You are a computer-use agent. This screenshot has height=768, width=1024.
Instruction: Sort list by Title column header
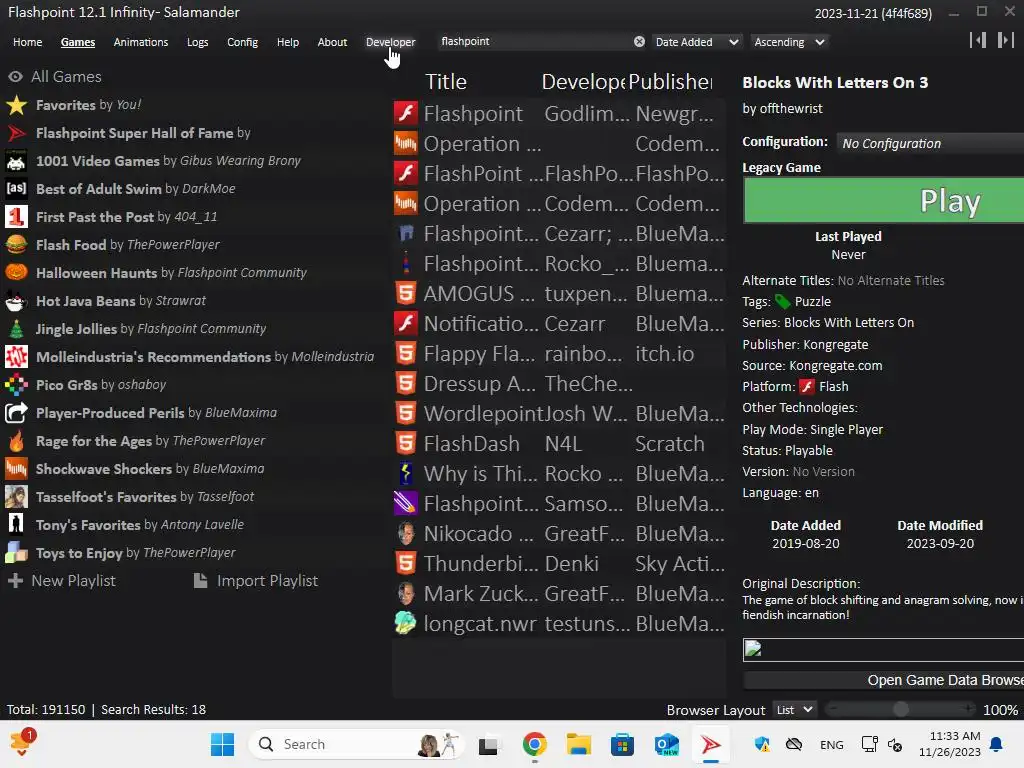pos(446,82)
